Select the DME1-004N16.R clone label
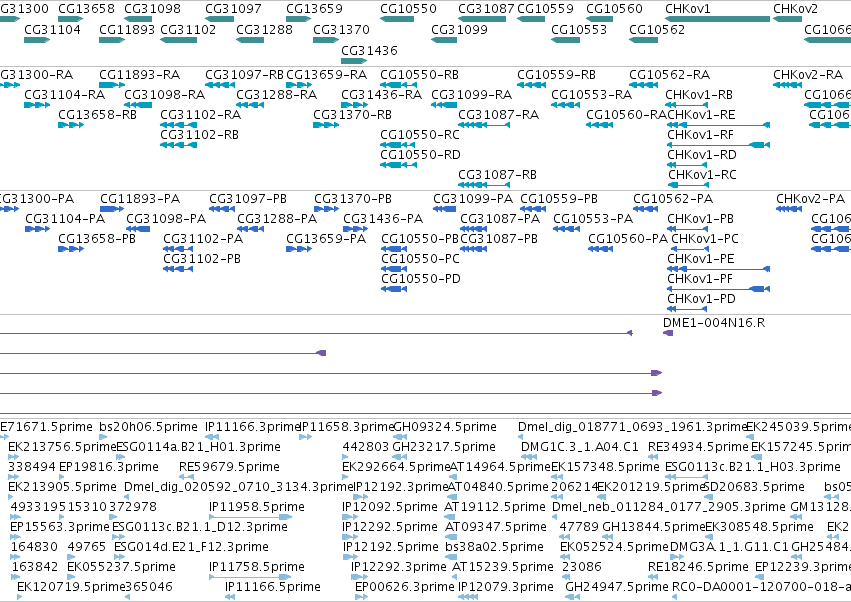The image size is (851, 602). pos(714,322)
